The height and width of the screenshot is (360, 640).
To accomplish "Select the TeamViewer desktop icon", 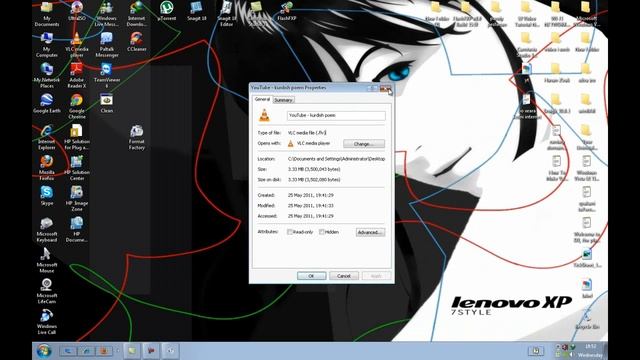I will coord(107,76).
